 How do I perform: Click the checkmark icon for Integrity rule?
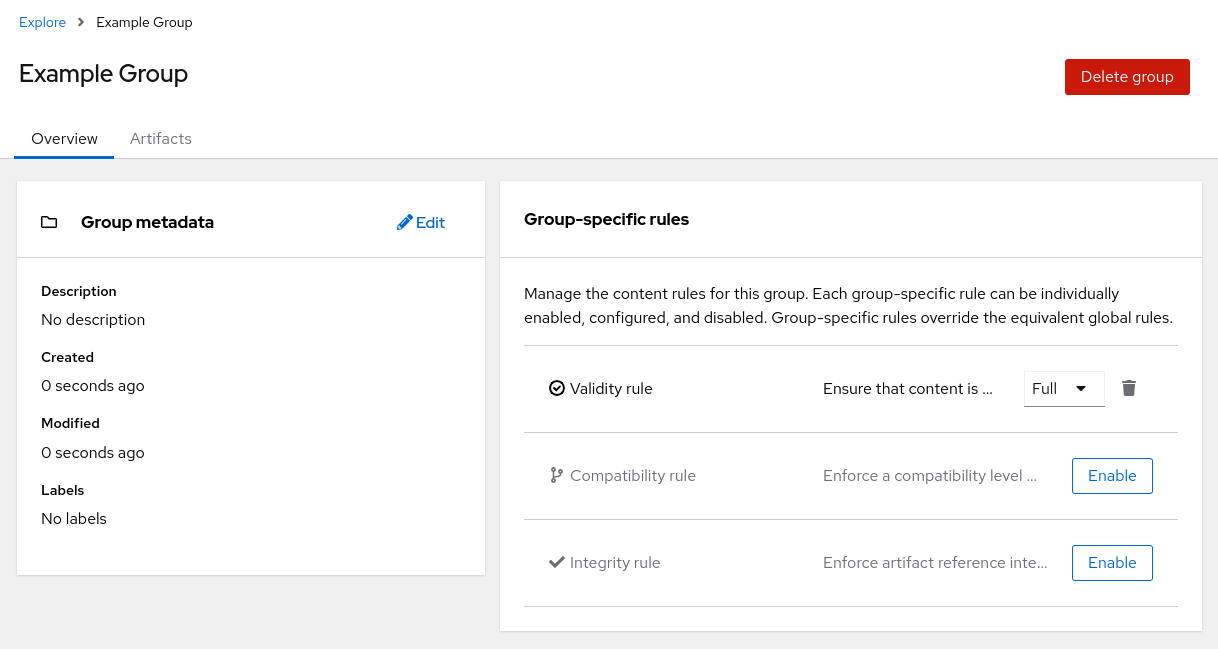pos(557,562)
